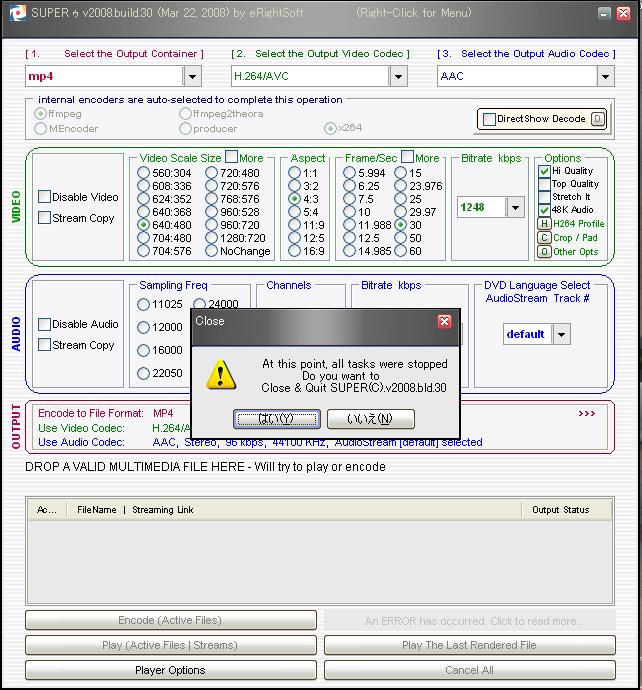Enable Disable Video checkbox

coord(44,197)
